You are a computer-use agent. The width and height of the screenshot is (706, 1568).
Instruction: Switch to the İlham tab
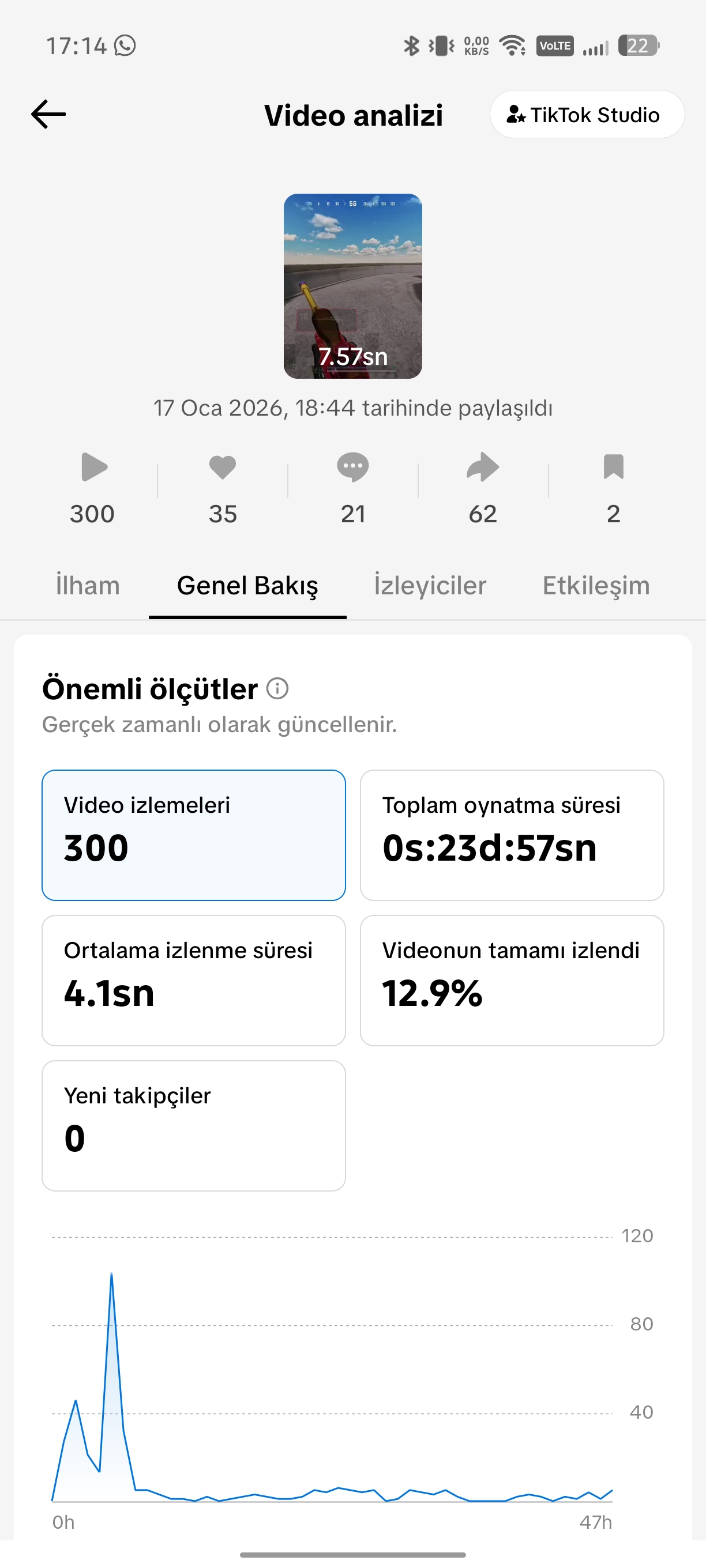88,586
